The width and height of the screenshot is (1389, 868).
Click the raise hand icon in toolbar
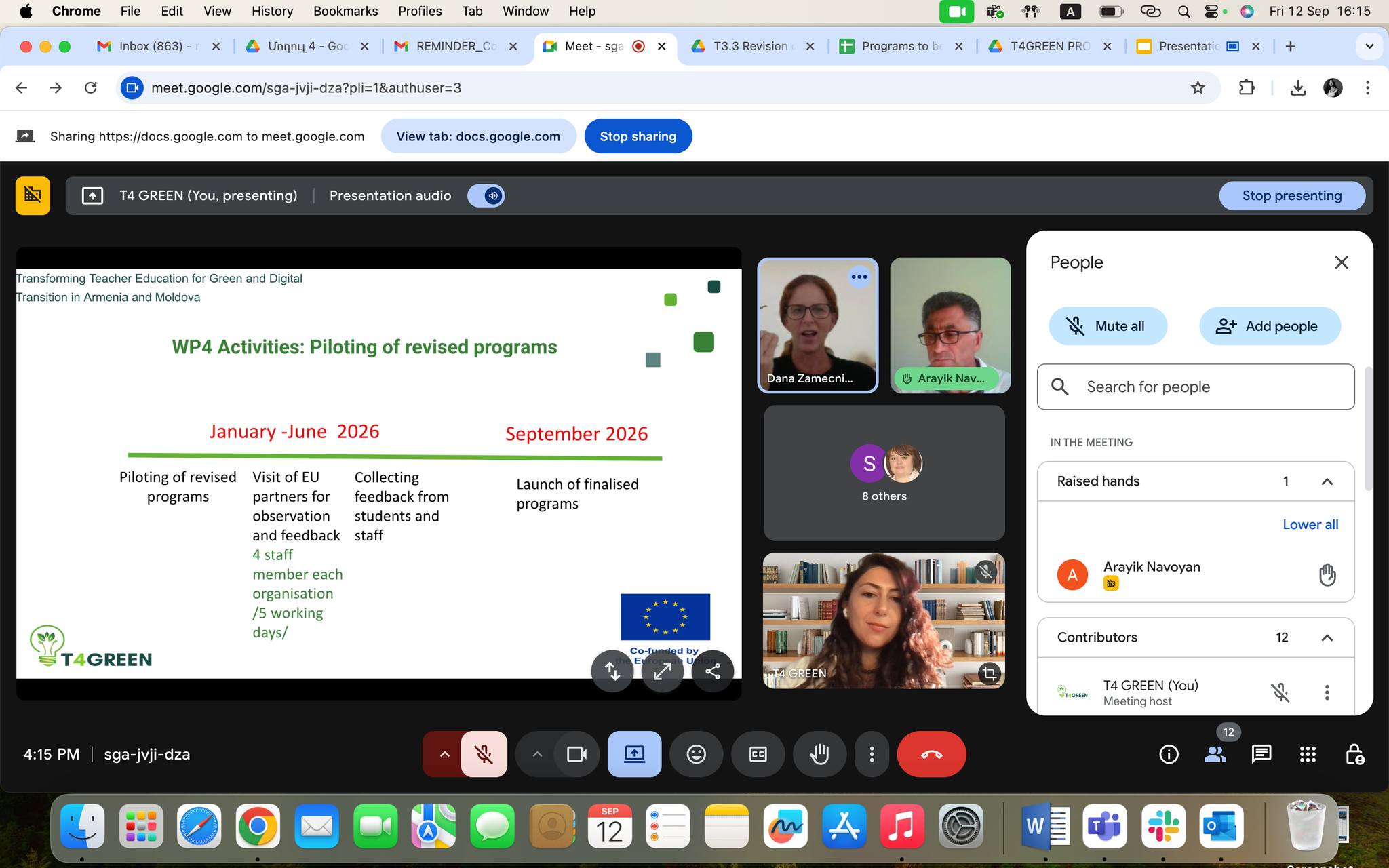[x=819, y=754]
